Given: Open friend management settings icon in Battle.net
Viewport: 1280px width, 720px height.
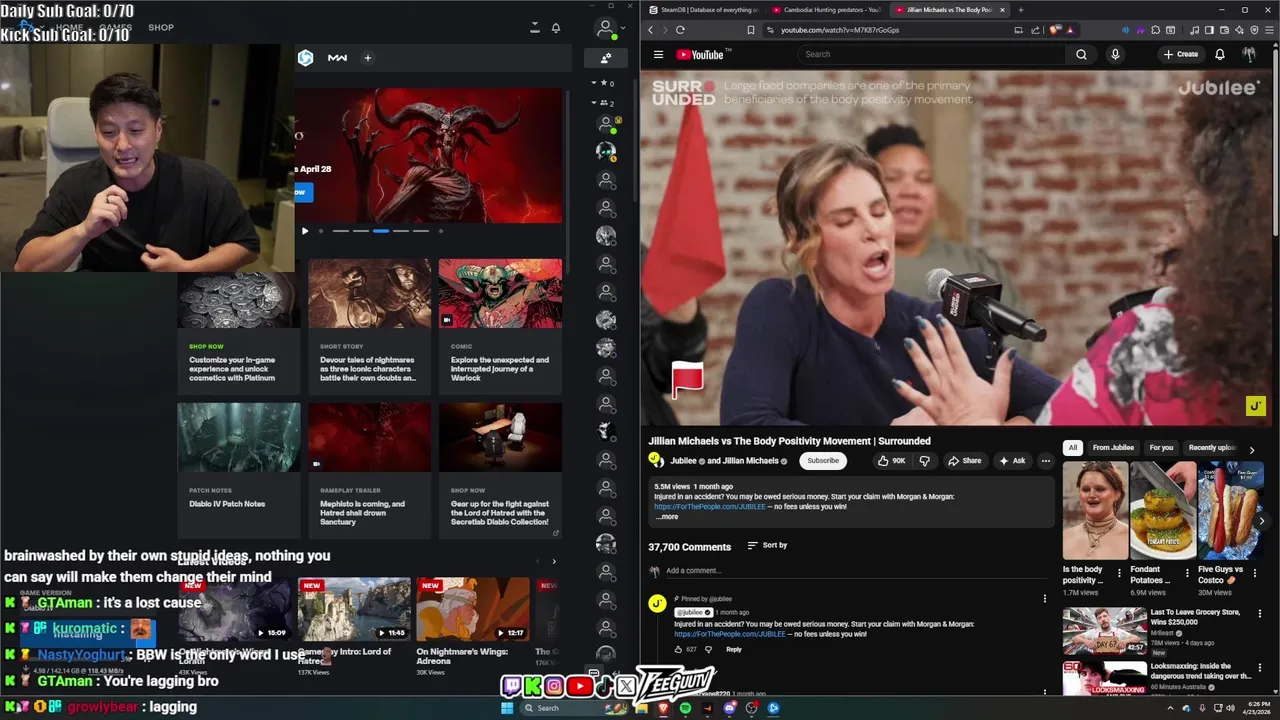Looking at the screenshot, I should (605, 58).
